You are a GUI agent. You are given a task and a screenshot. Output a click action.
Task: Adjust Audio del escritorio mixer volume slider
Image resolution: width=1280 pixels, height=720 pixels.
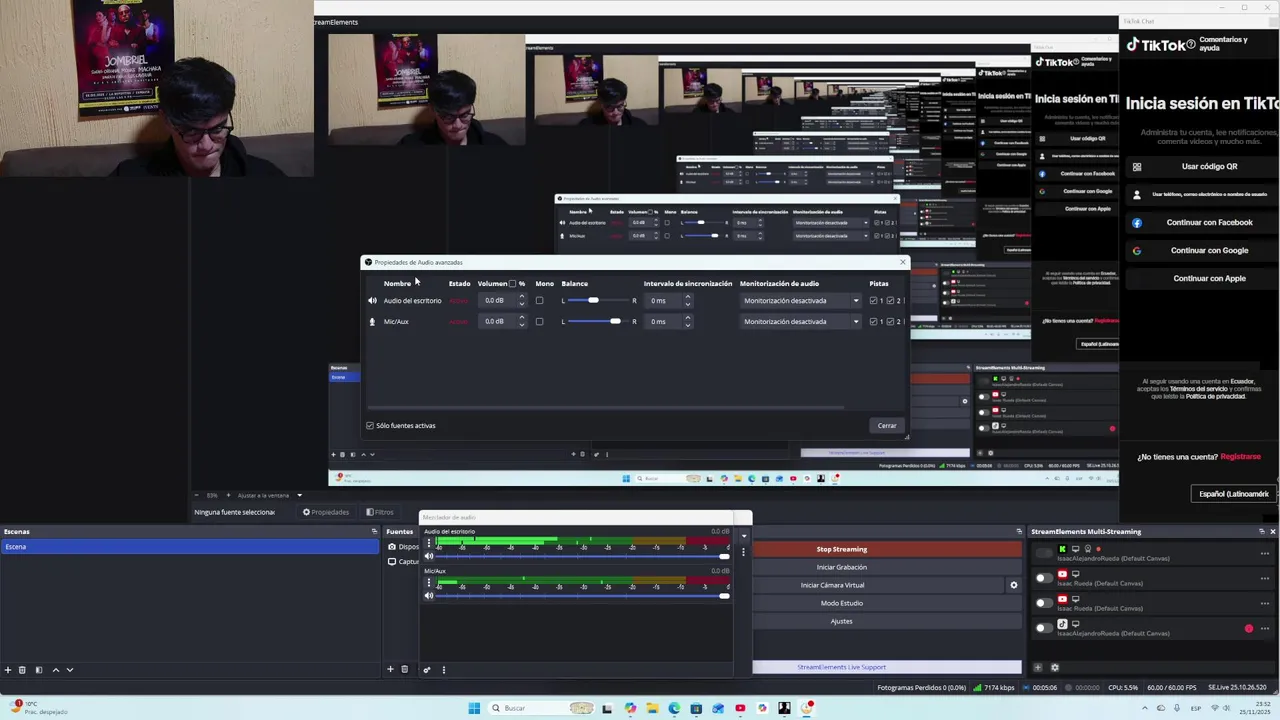click(x=583, y=556)
